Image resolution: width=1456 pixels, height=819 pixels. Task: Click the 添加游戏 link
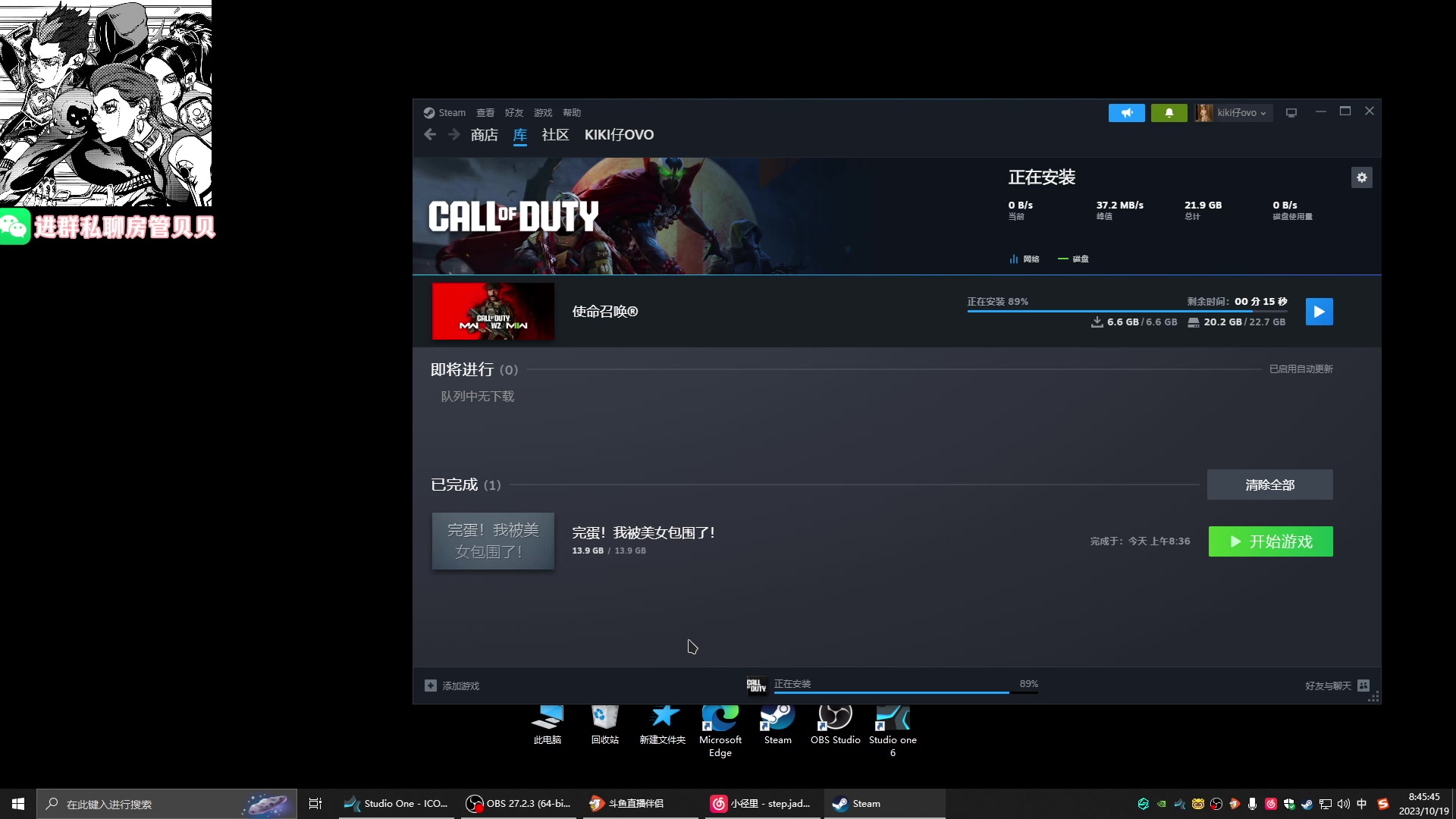(460, 686)
